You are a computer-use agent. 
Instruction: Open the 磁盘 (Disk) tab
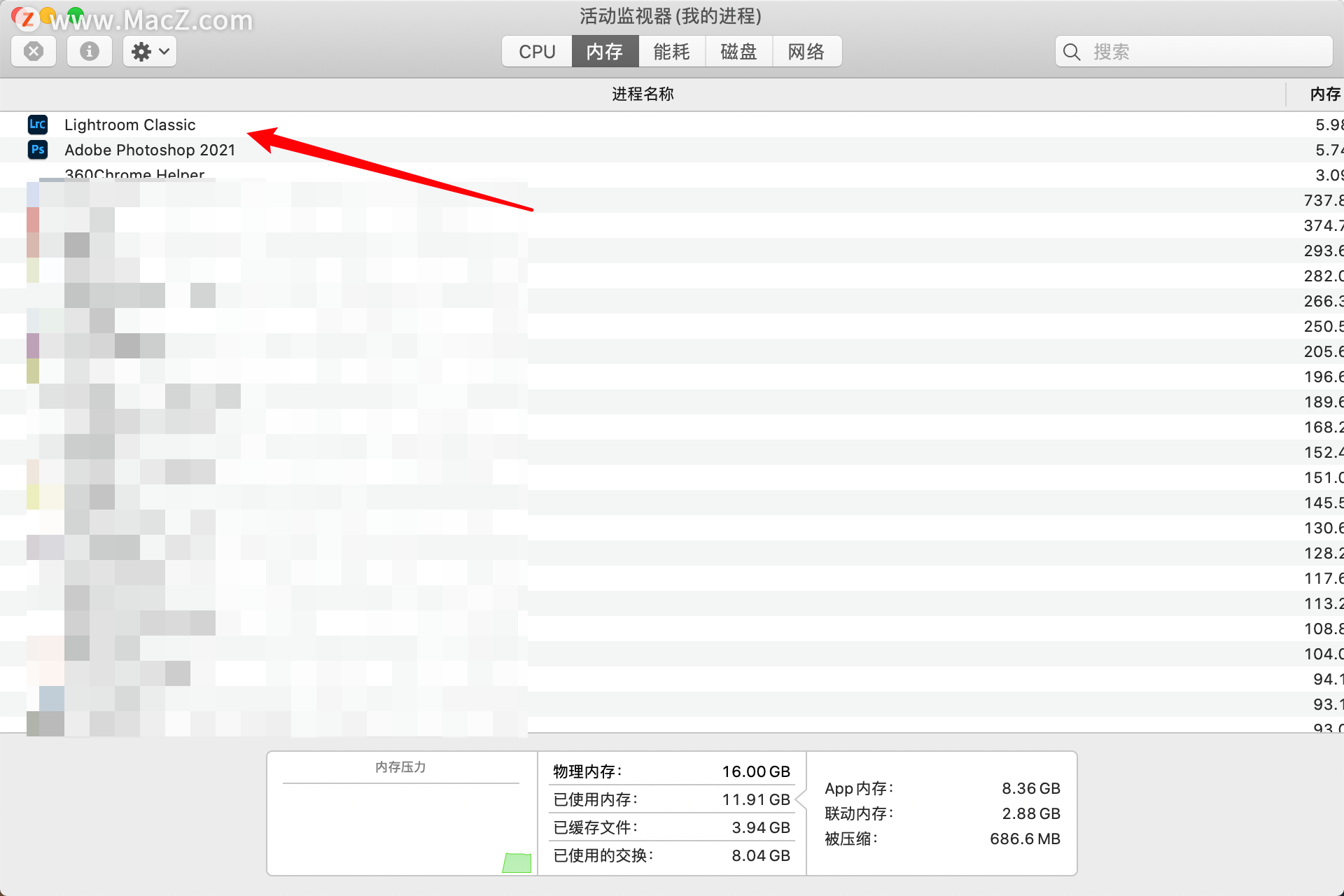[x=739, y=52]
